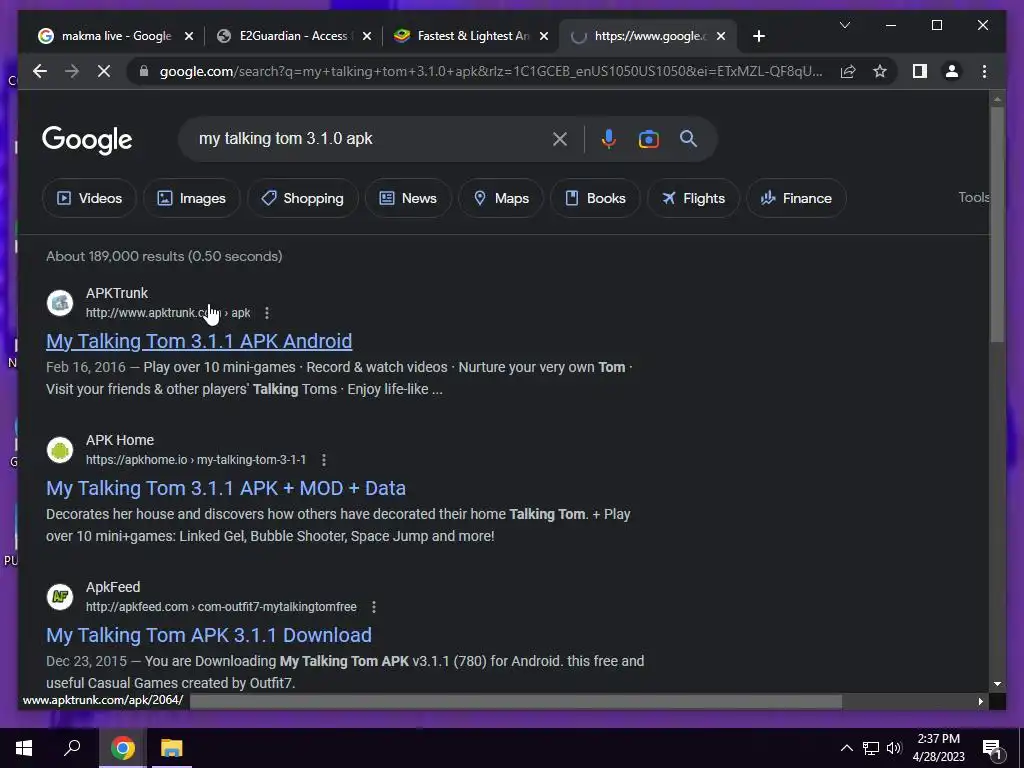
Task: Start voice search with the microphone
Action: click(609, 139)
